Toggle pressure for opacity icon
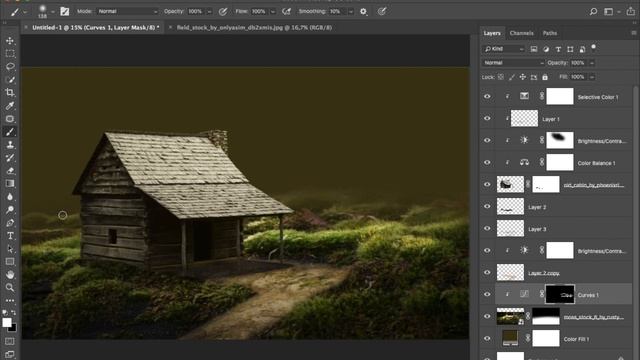The width and height of the screenshot is (640, 360). (x=223, y=11)
